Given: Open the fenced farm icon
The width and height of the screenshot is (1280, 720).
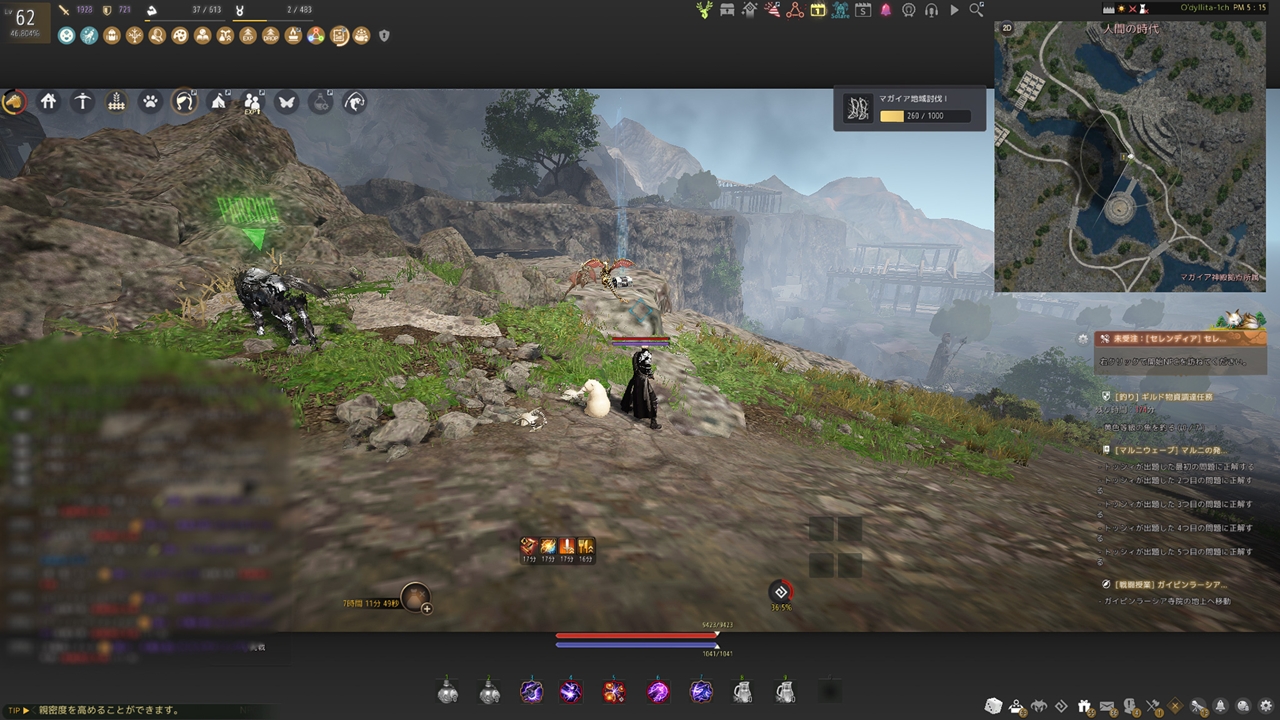Looking at the screenshot, I should (116, 101).
